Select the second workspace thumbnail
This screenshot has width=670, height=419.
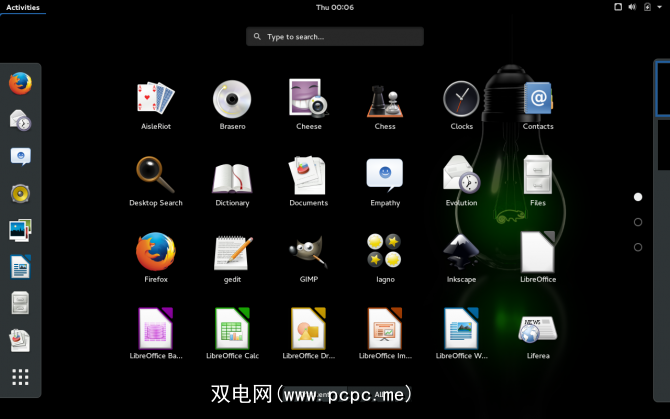pyautogui.click(x=664, y=145)
